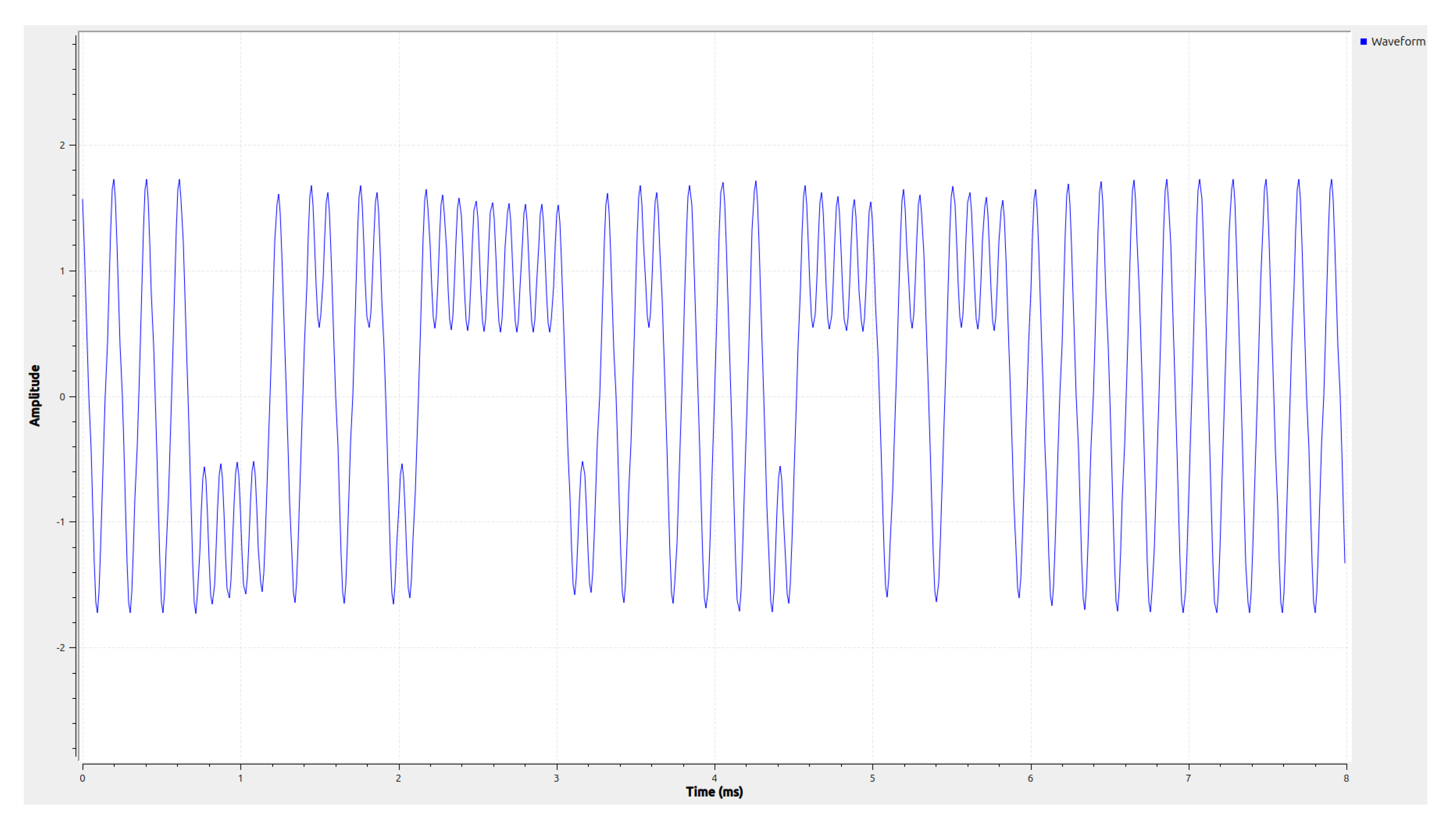Click the blue Waveform legend color square
Viewport: 1456px width, 823px height.
click(x=1363, y=42)
